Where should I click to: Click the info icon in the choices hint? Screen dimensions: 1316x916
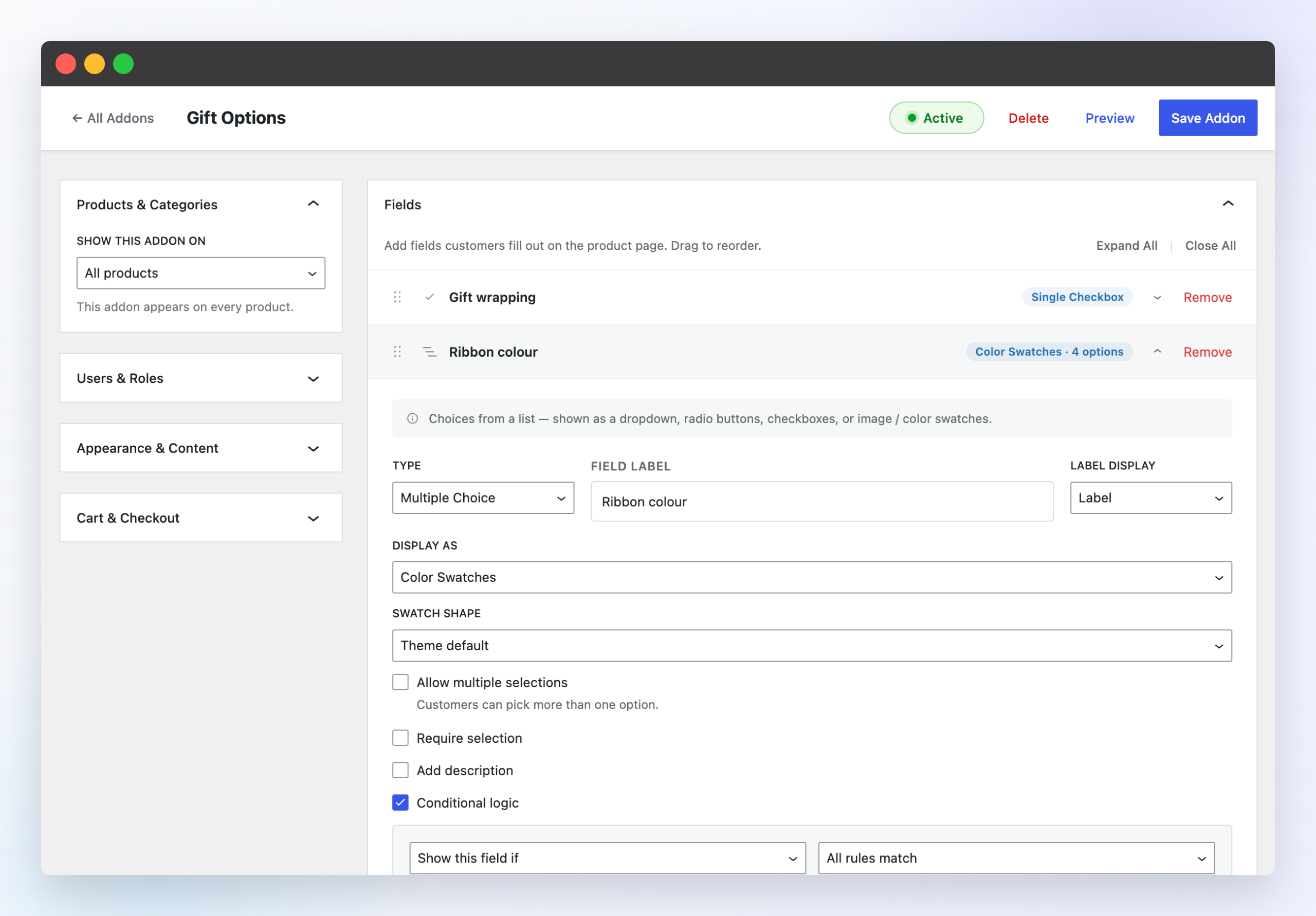[412, 418]
